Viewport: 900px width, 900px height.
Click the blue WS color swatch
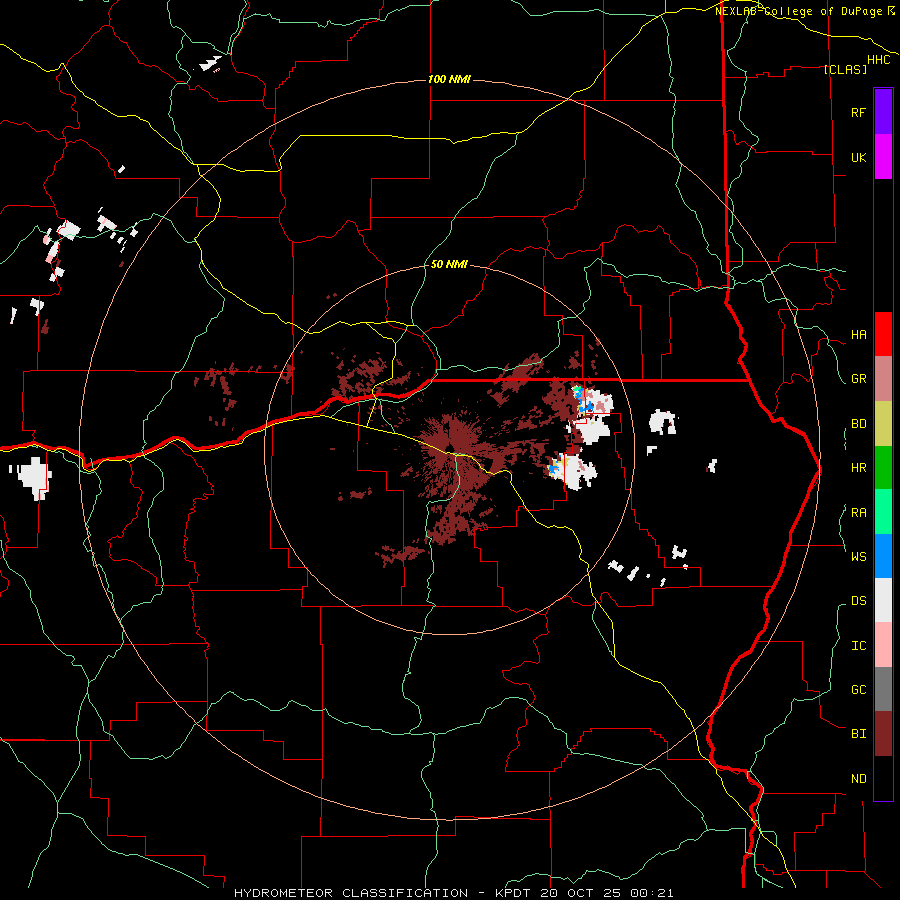[883, 556]
